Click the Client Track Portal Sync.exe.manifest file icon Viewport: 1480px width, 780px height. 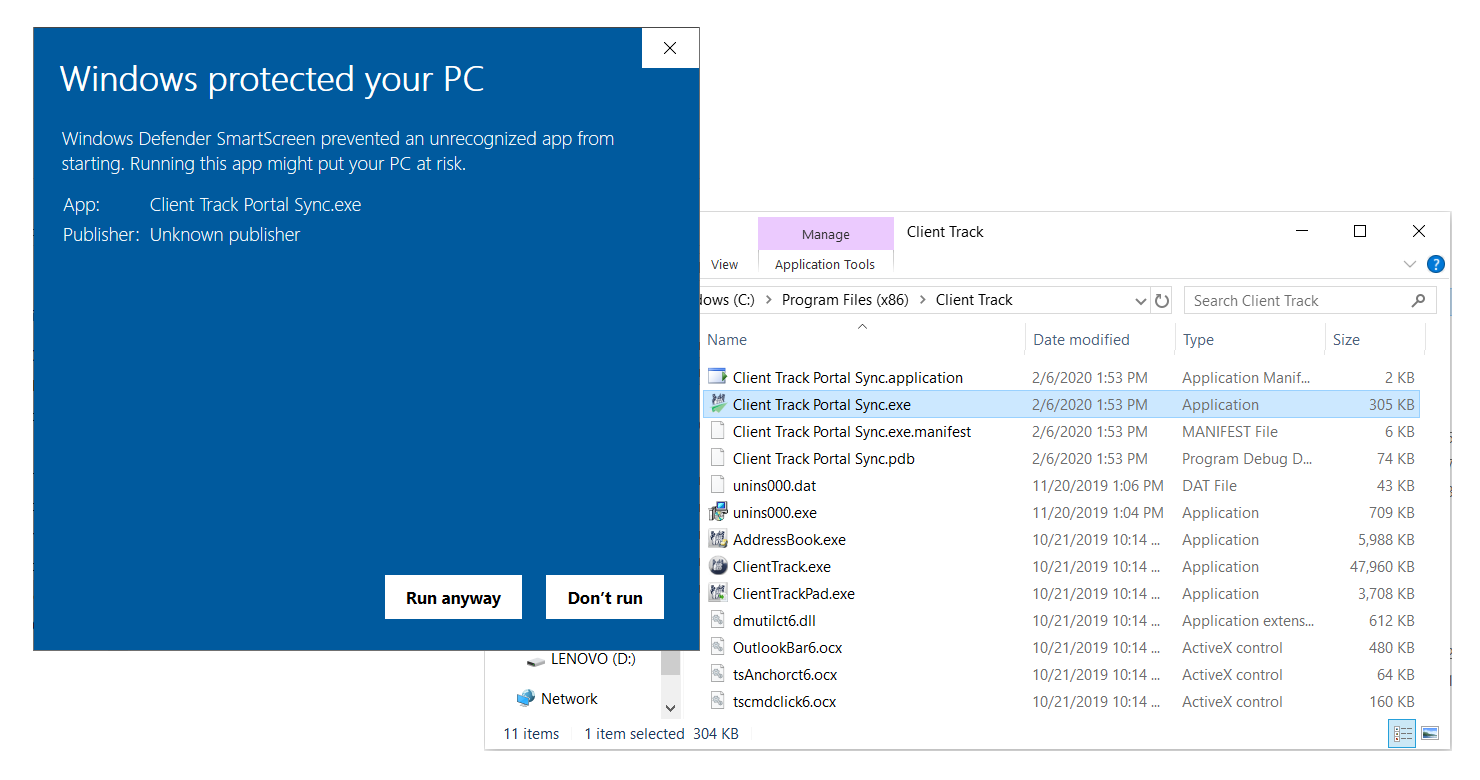tap(717, 431)
